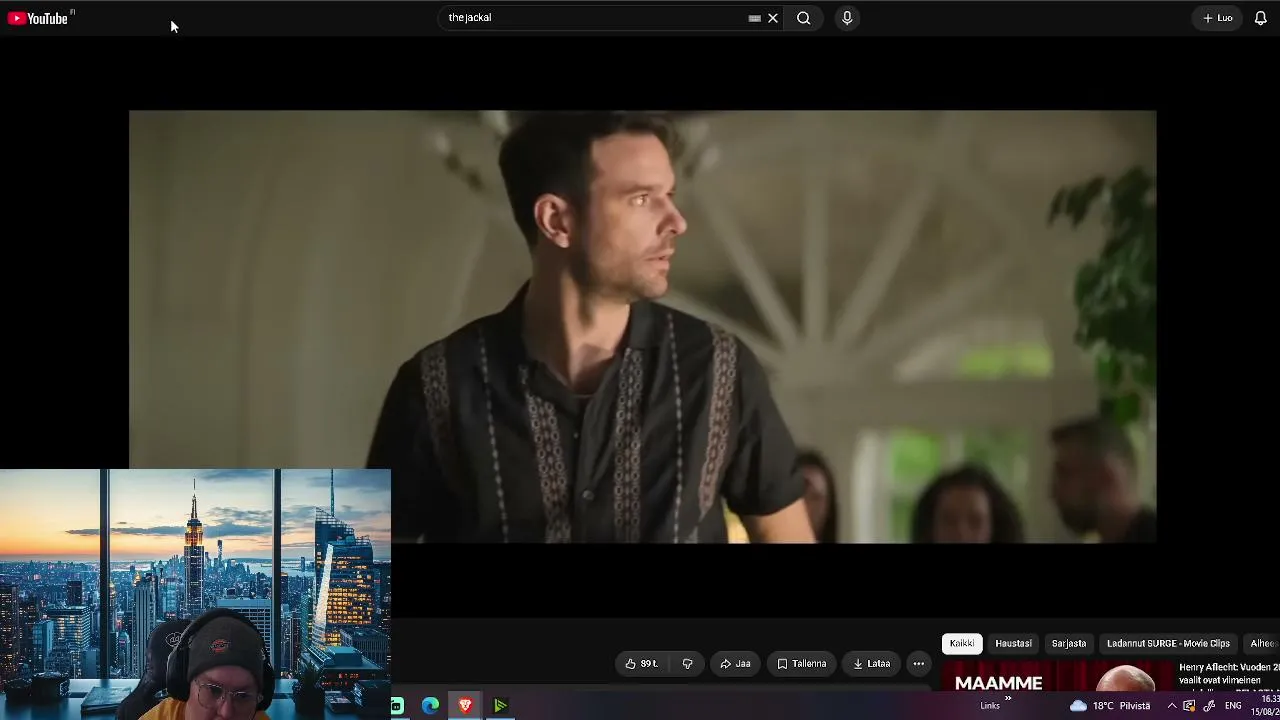Dislike the video with thumbs down
Screen dimensions: 1280x720
pyautogui.click(x=687, y=663)
